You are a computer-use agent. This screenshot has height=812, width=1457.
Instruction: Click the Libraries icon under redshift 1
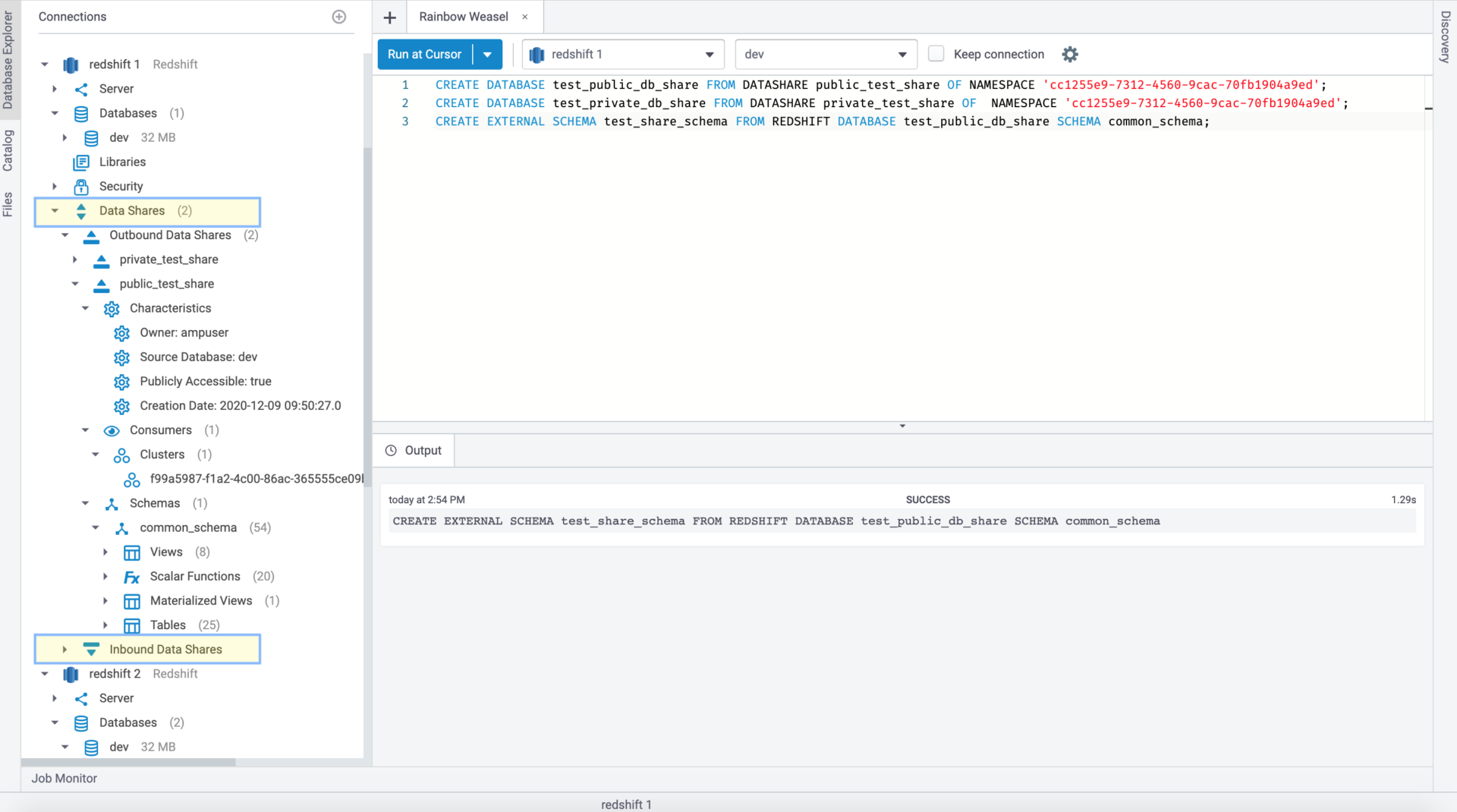click(83, 162)
